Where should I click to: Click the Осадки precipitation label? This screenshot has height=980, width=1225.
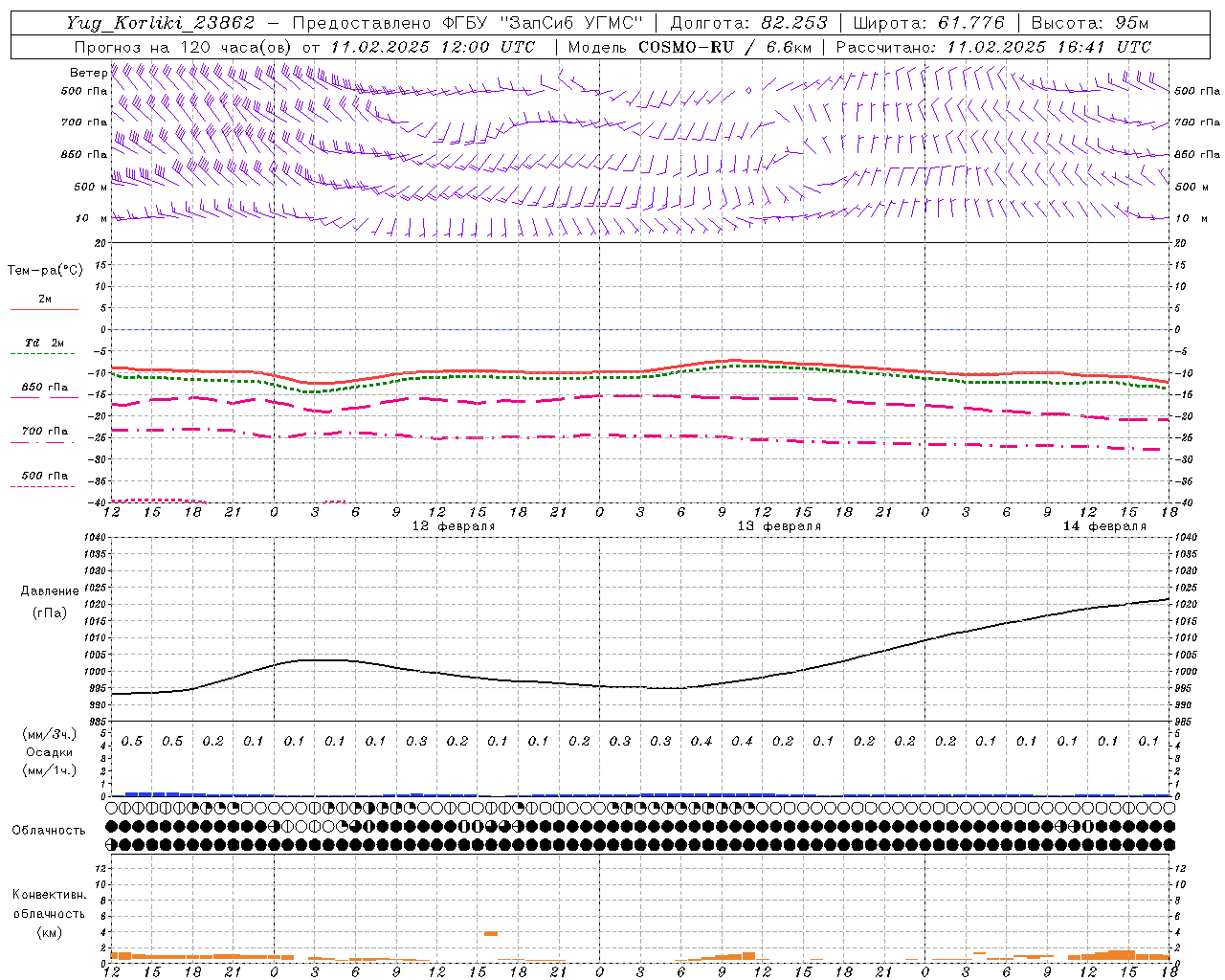[50, 752]
